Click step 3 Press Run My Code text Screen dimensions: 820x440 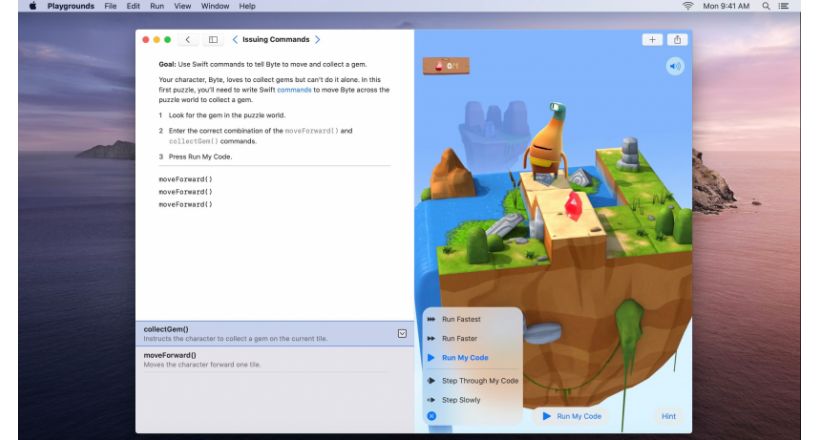(x=200, y=156)
